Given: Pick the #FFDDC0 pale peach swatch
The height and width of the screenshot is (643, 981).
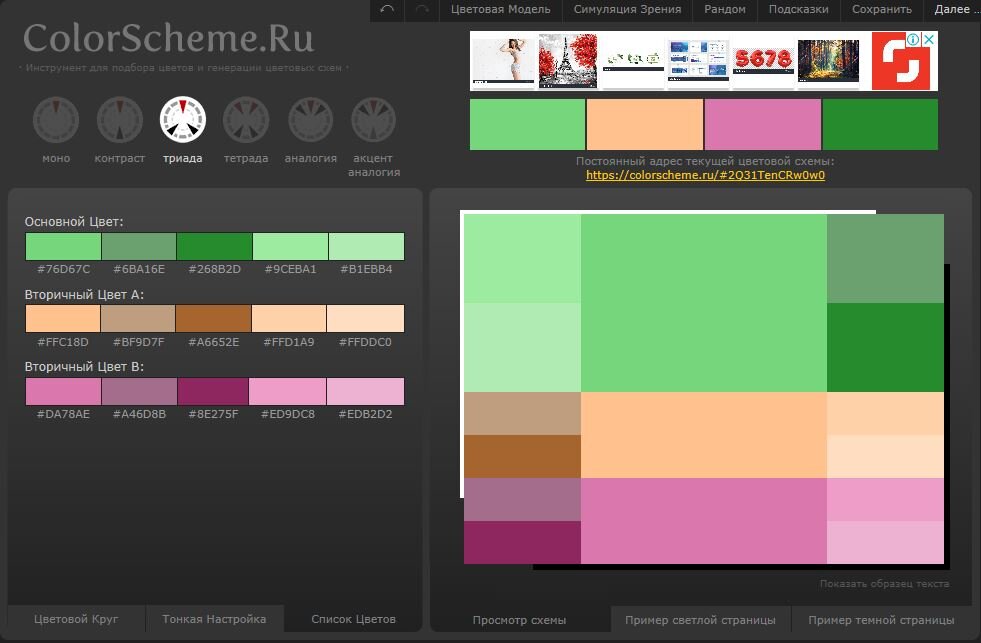Looking at the screenshot, I should [x=365, y=318].
